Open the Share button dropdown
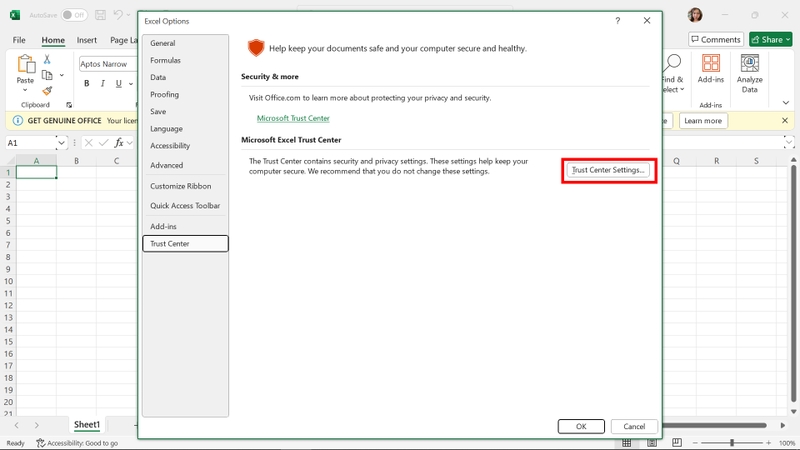This screenshot has height=450, width=800. pos(788,39)
